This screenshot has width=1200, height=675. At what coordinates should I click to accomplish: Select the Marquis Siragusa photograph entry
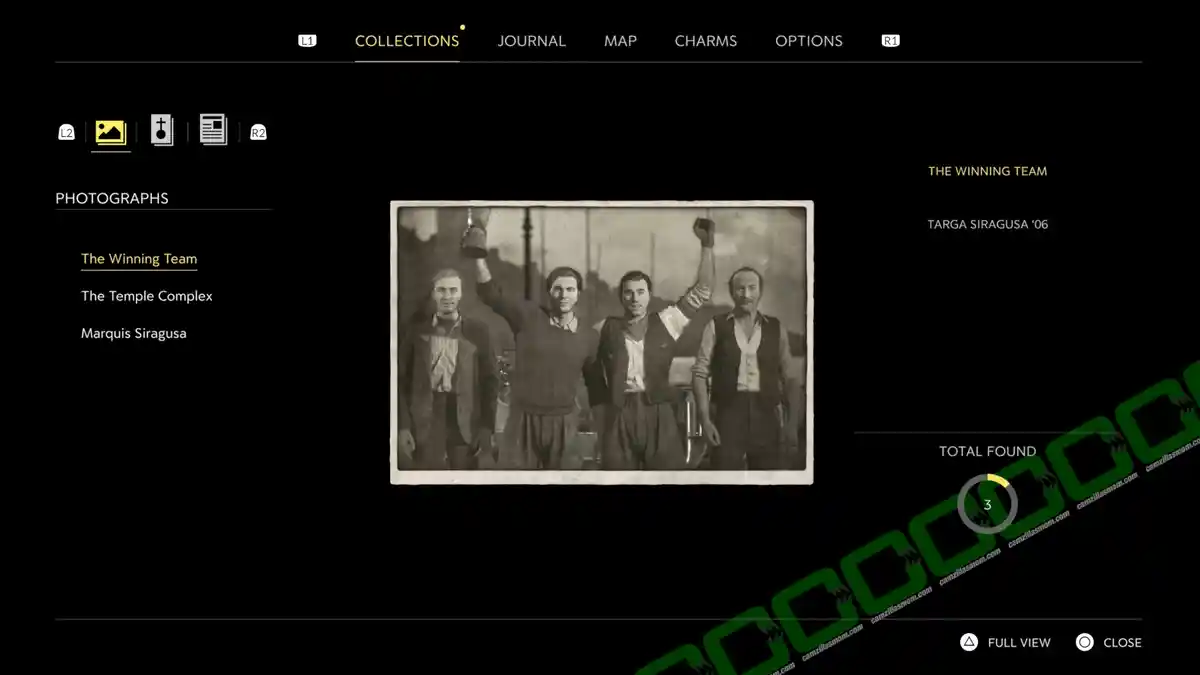point(134,333)
